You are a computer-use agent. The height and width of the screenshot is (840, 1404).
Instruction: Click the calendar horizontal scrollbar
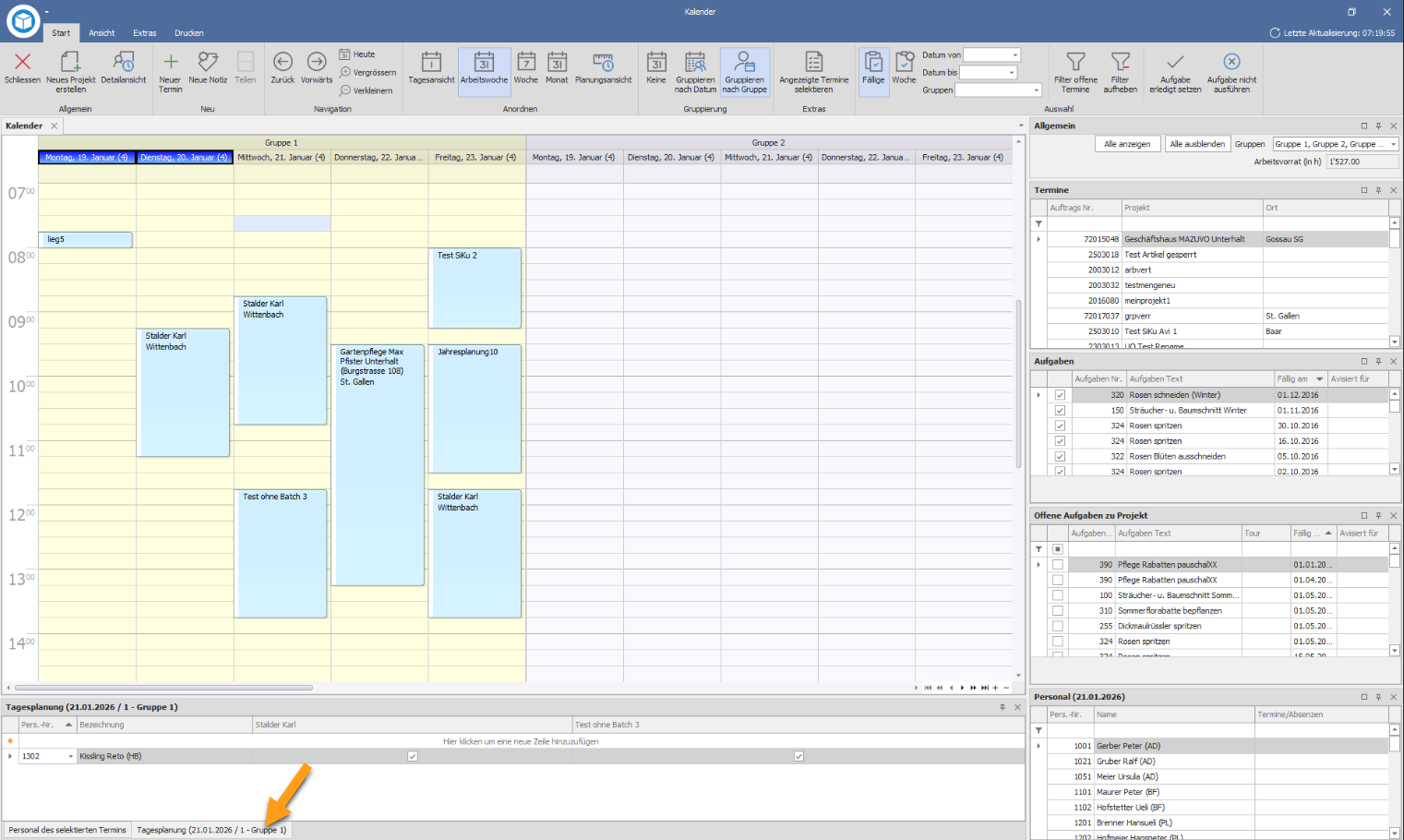(163, 688)
